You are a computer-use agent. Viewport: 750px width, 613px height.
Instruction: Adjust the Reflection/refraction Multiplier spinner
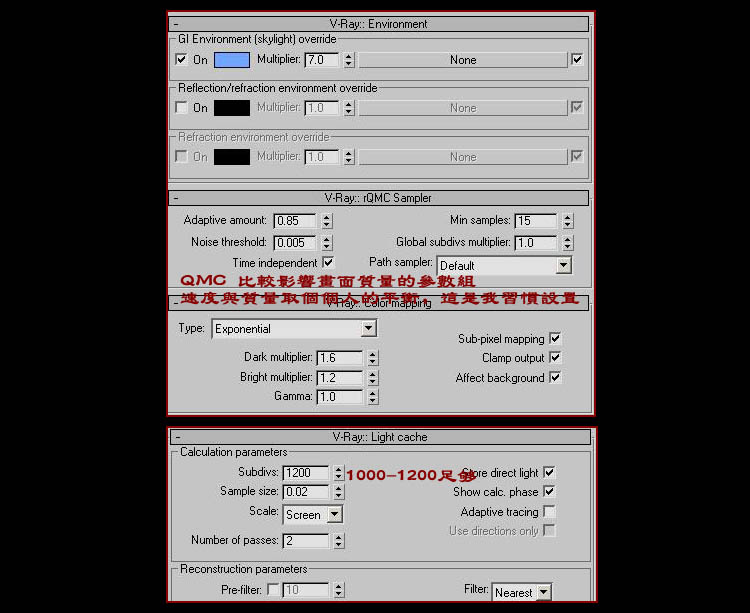[349, 108]
